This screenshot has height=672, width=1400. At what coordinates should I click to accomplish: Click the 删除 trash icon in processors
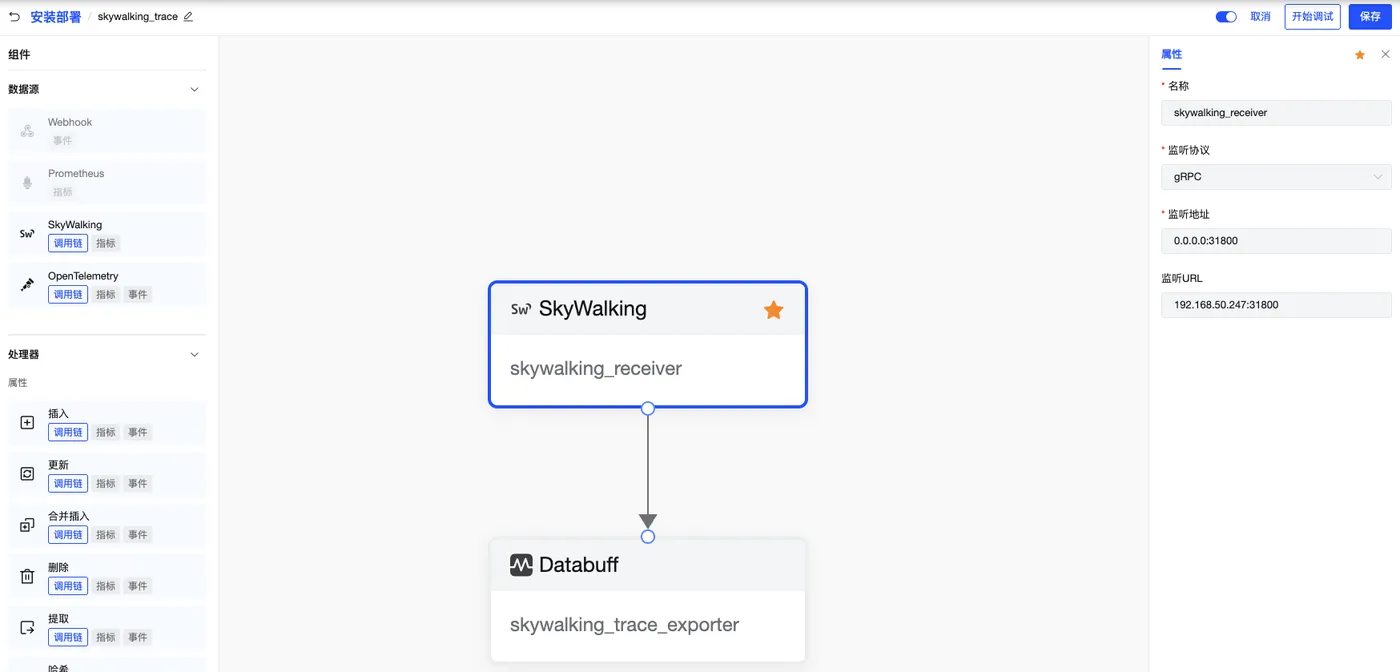tap(27, 576)
